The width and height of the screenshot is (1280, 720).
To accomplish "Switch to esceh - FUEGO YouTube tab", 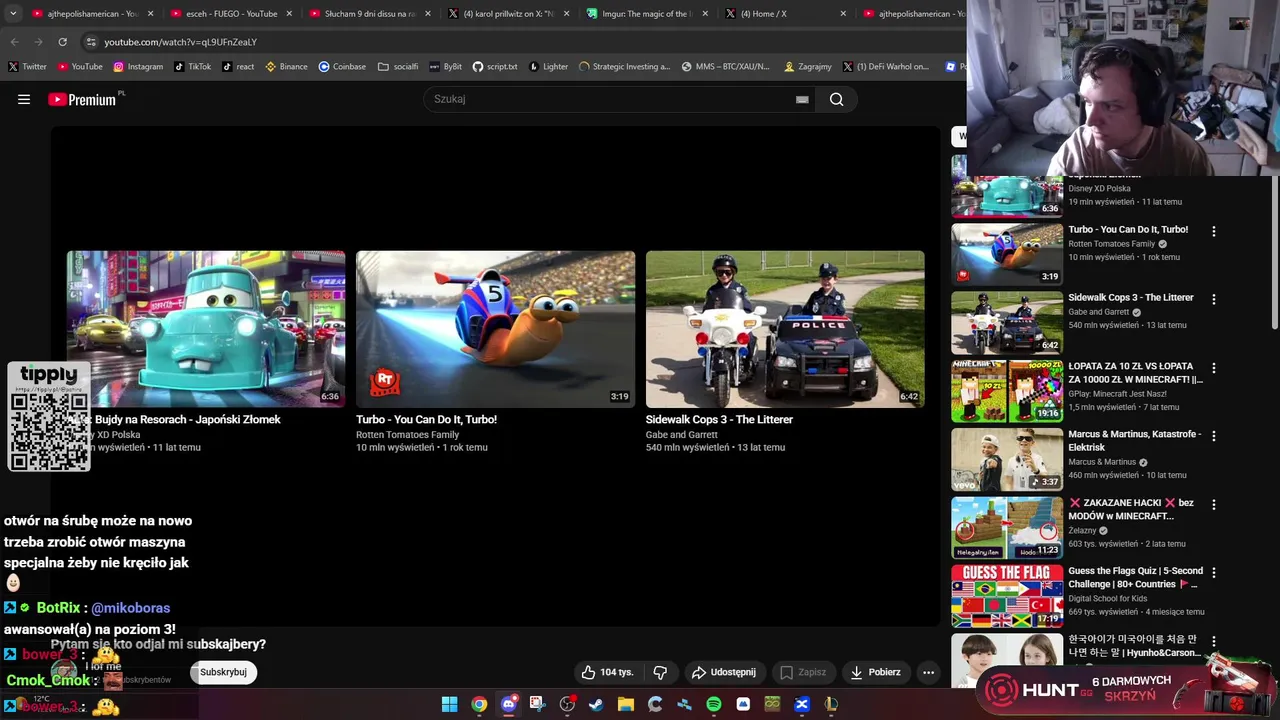I will point(231,14).
